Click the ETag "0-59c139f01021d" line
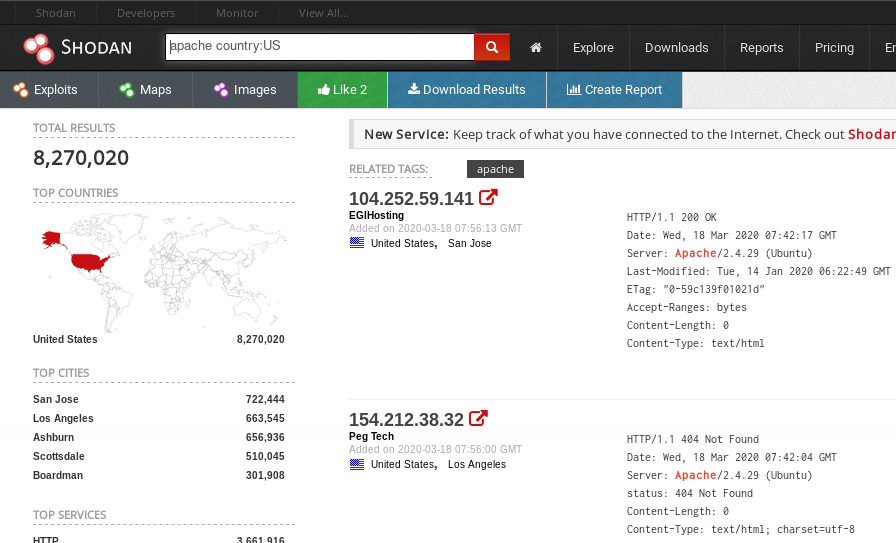 point(695,289)
